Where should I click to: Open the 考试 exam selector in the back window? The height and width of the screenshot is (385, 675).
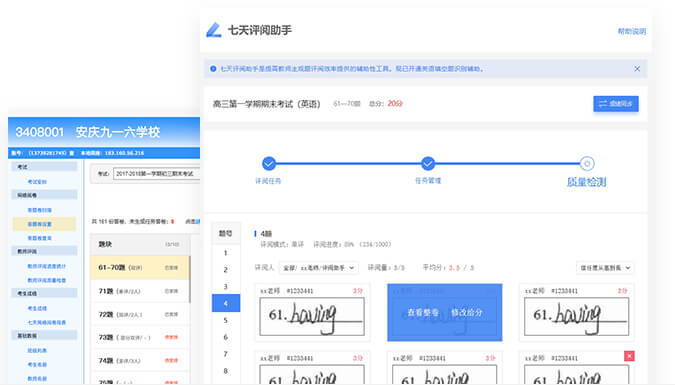click(x=156, y=174)
